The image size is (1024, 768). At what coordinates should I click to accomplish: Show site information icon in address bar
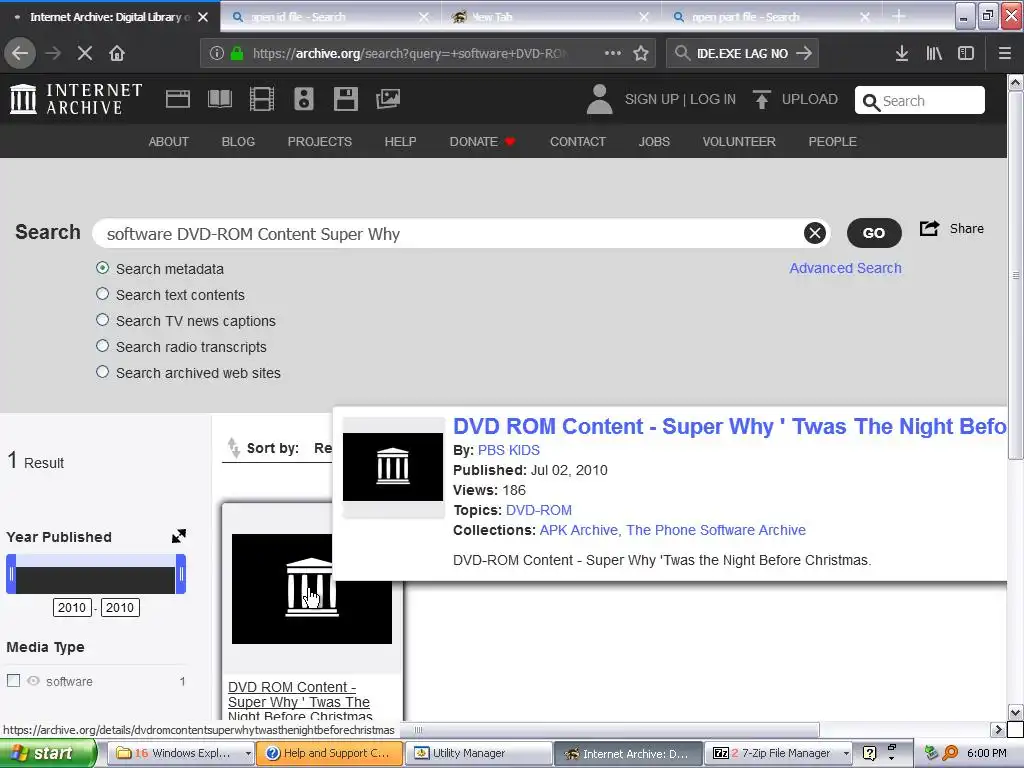coord(217,53)
